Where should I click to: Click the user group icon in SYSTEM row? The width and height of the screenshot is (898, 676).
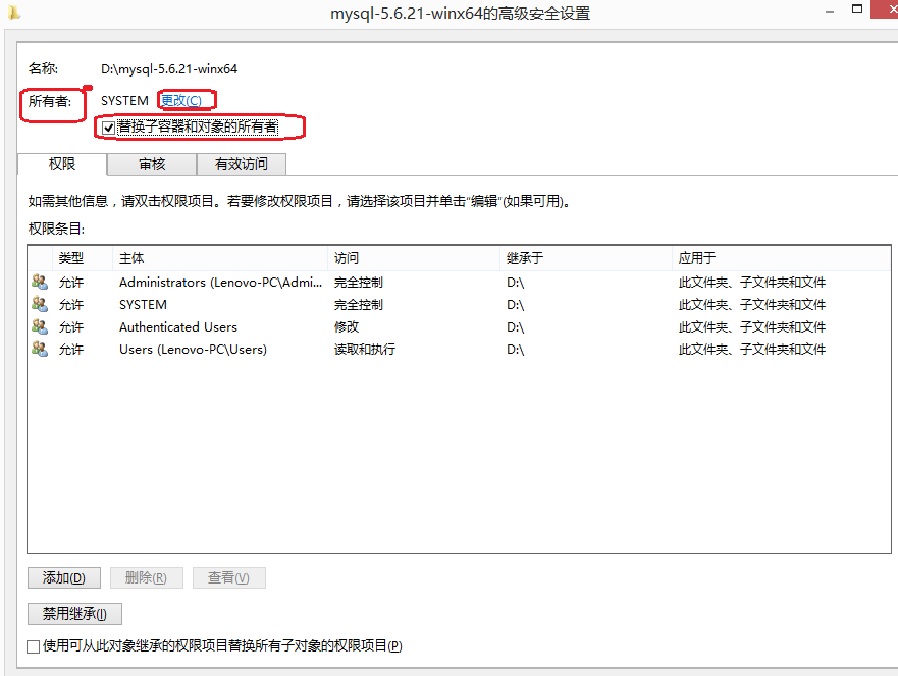pos(40,304)
